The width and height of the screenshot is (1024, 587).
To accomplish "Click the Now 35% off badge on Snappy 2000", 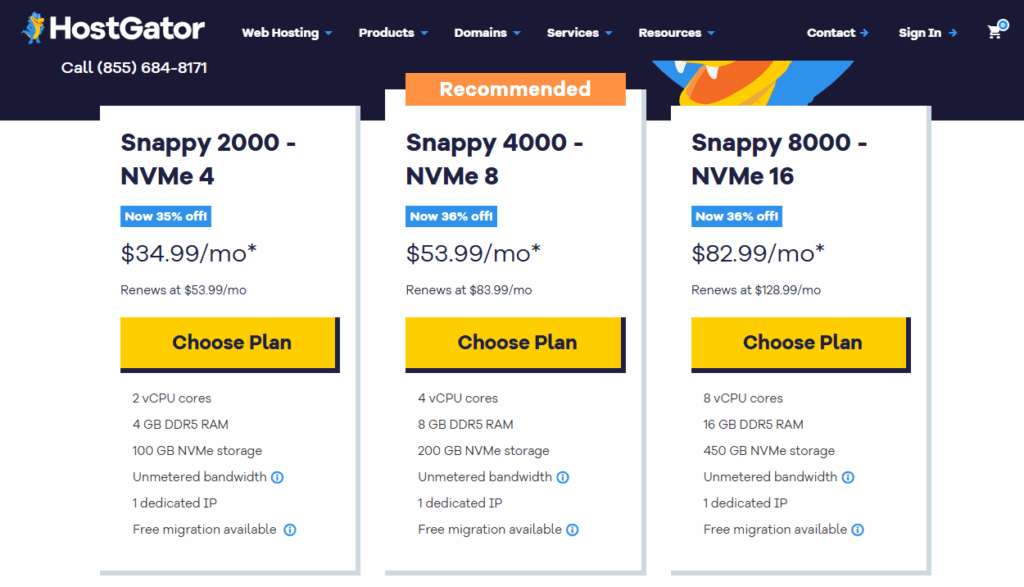I will coord(165,216).
